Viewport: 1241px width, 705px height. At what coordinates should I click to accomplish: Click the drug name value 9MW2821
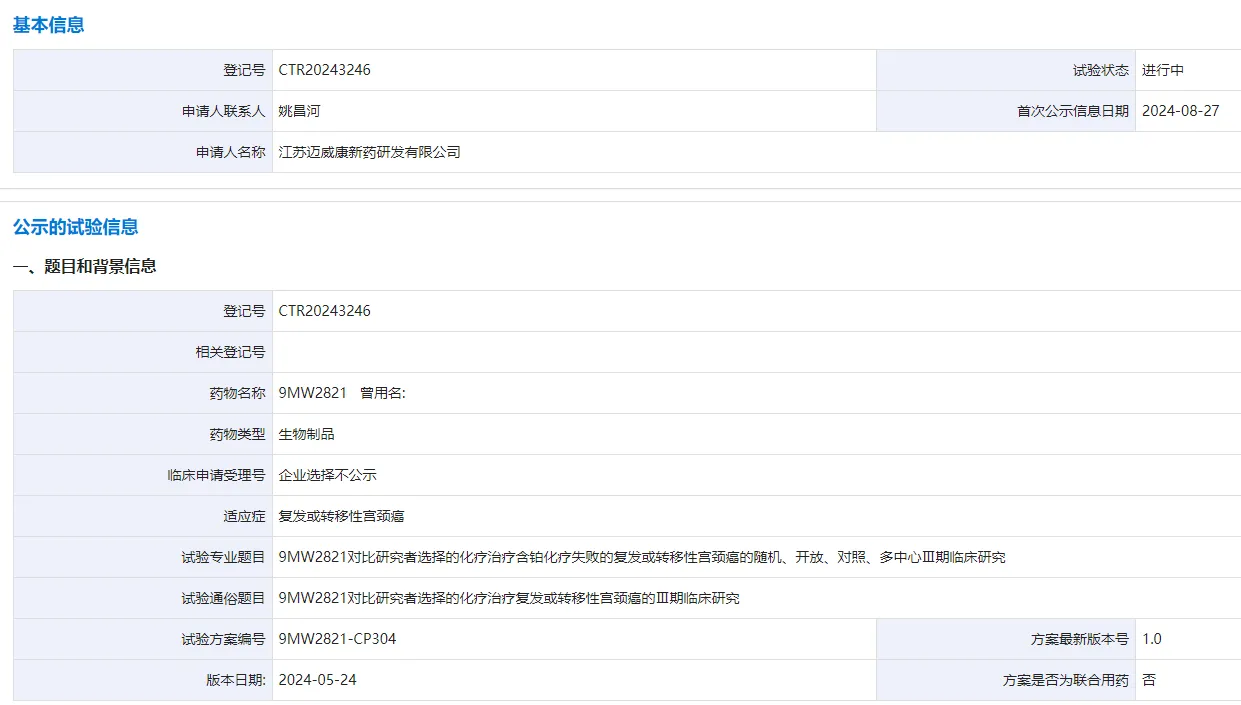pos(312,393)
